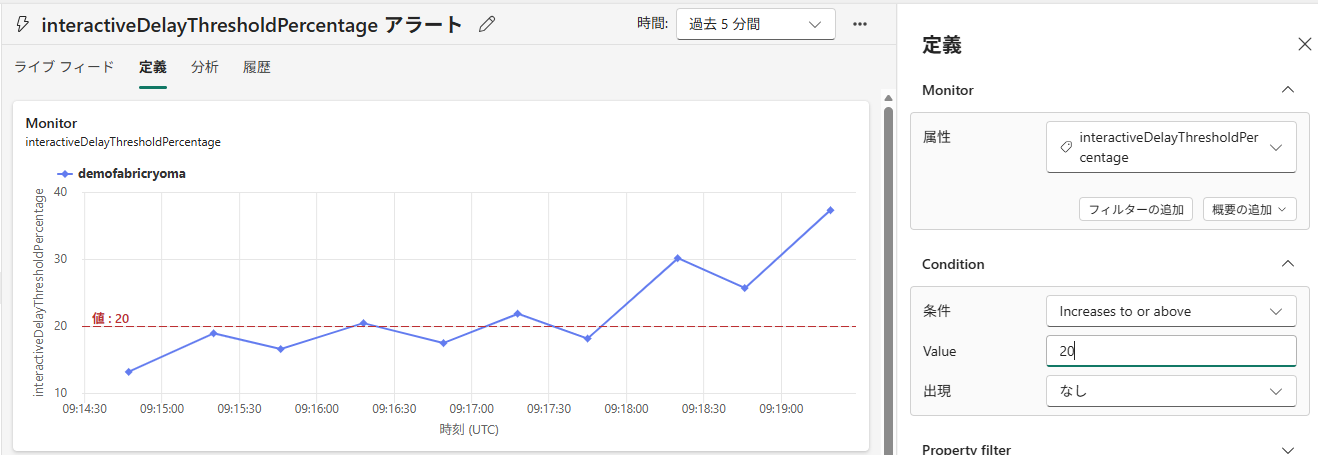Click the data point peaking near 30

click(677, 258)
